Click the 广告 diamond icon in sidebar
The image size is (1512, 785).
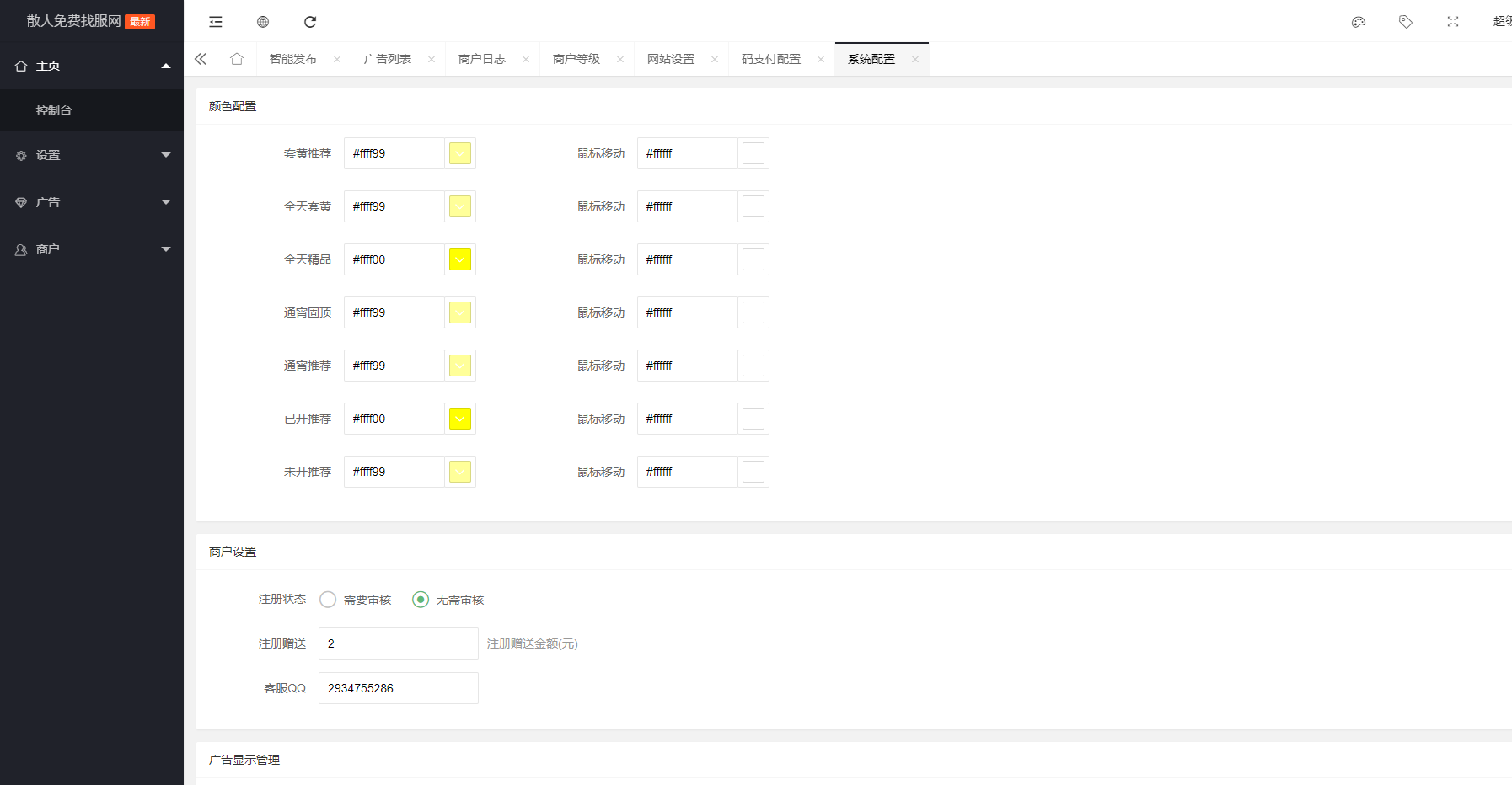point(21,203)
